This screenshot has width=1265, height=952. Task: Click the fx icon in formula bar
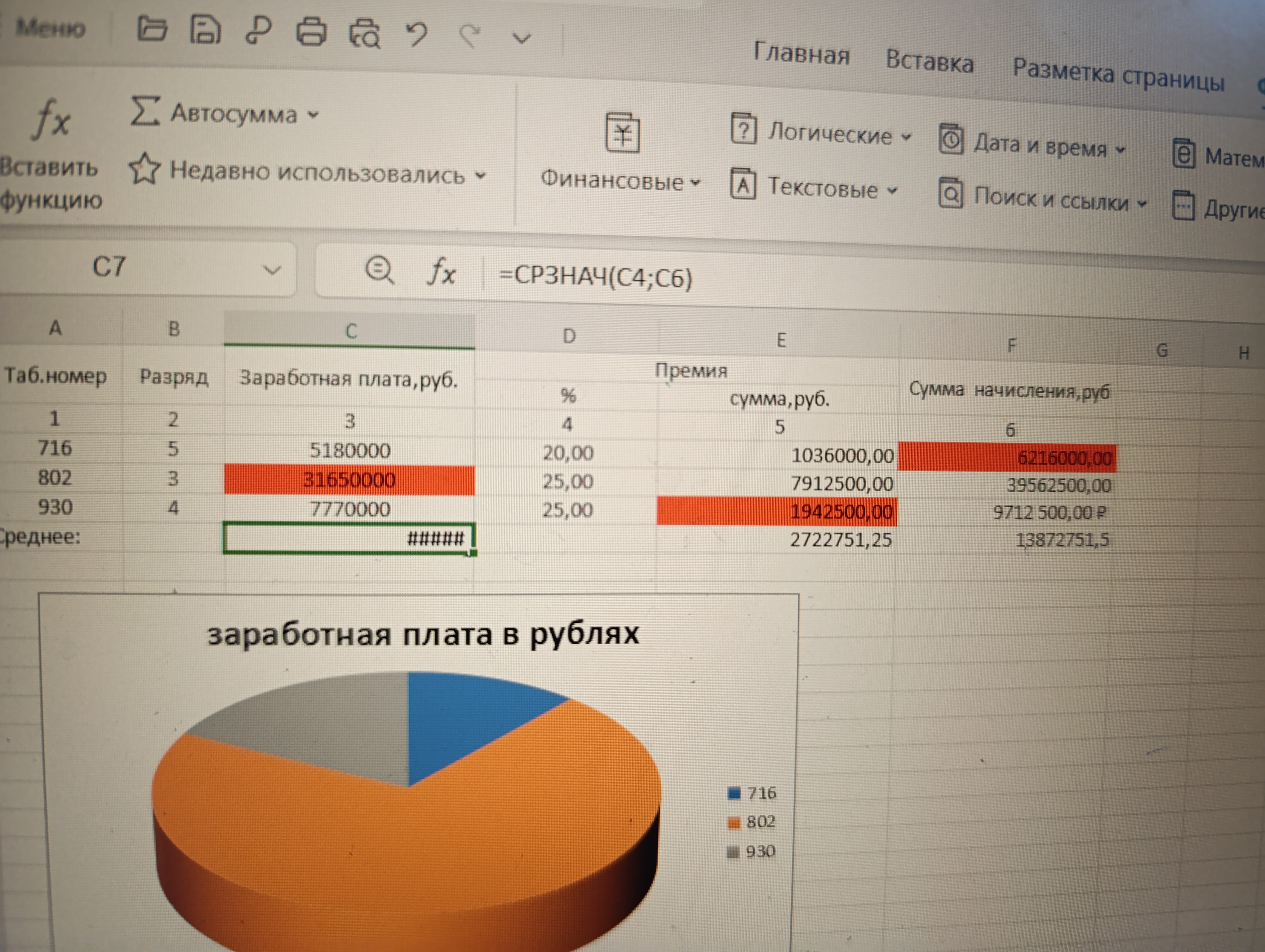click(x=442, y=272)
